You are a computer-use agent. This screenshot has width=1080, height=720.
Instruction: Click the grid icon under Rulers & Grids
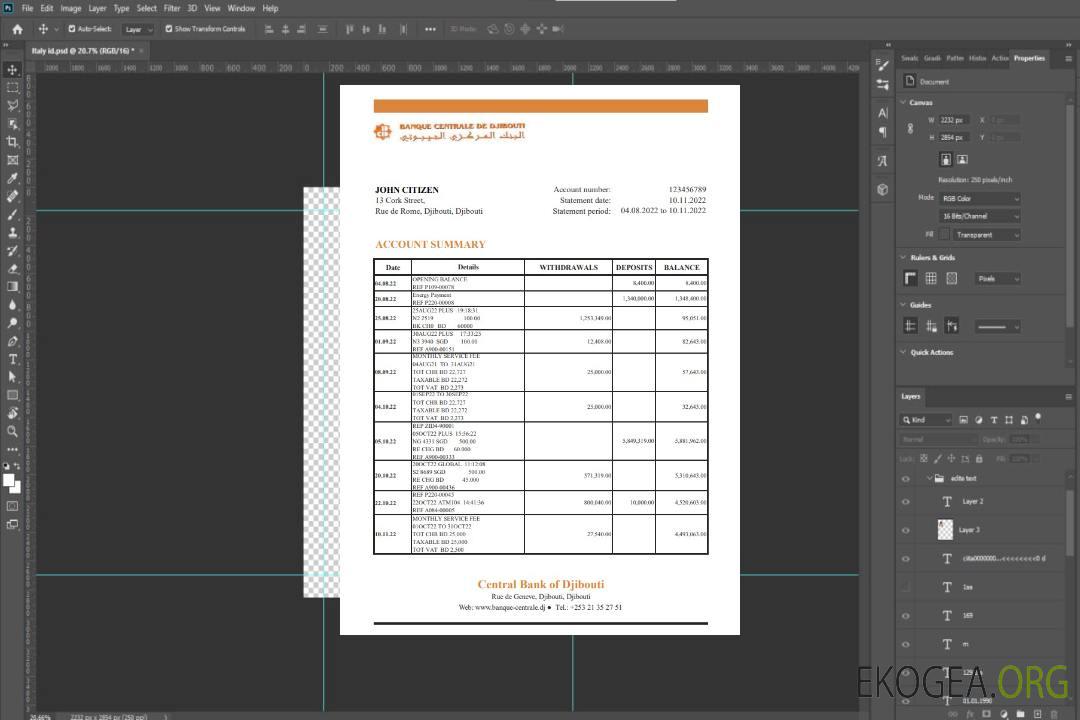click(930, 278)
